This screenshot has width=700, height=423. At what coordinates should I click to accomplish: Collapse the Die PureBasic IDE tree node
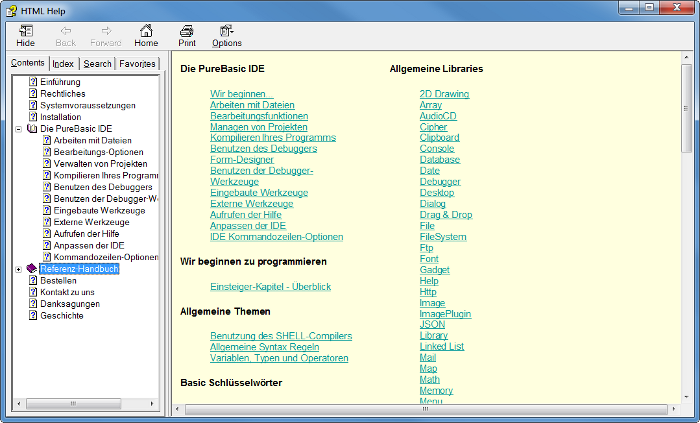pos(18,129)
